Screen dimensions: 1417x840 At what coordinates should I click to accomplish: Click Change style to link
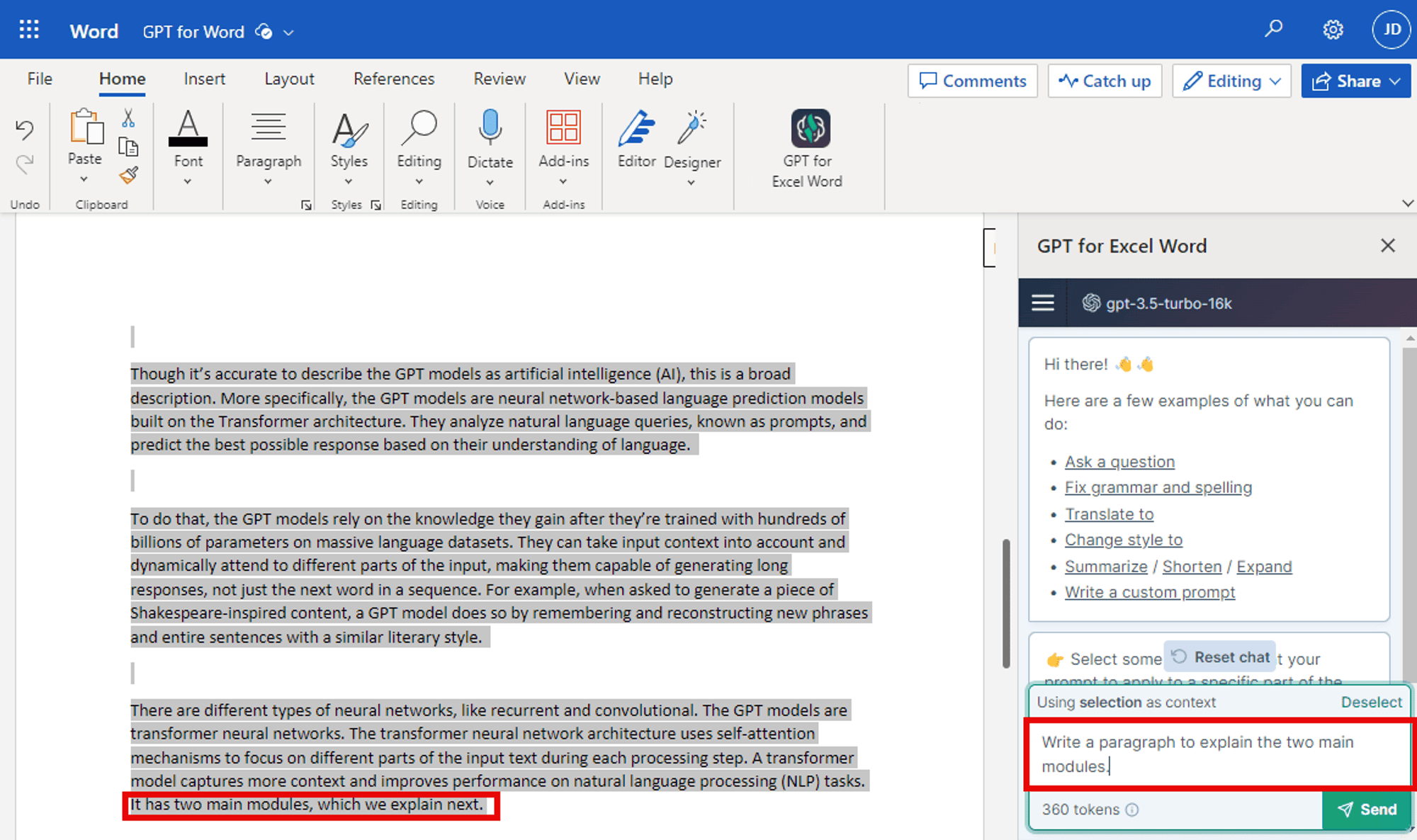[1123, 540]
